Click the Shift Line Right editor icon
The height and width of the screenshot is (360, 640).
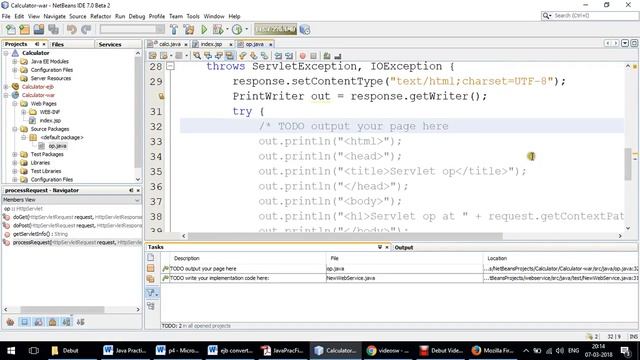tap(289, 56)
